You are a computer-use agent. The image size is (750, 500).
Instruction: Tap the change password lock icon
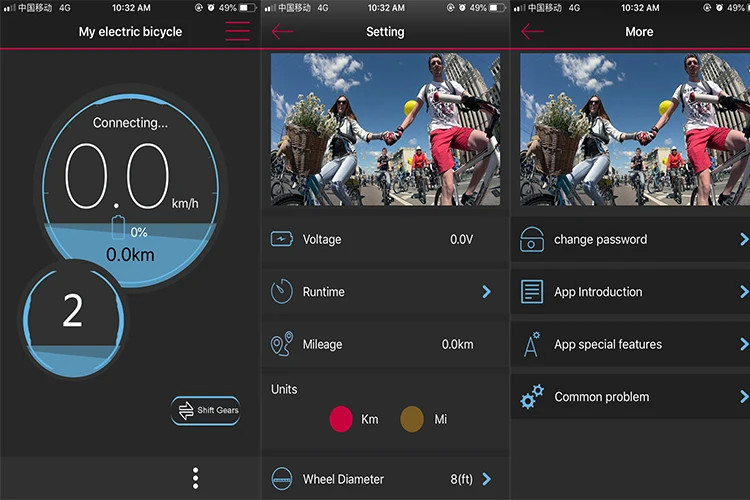point(531,239)
